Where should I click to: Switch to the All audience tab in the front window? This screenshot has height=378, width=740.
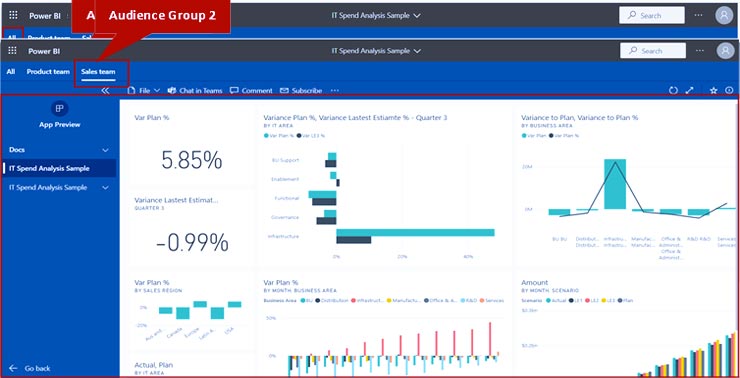tap(11, 72)
